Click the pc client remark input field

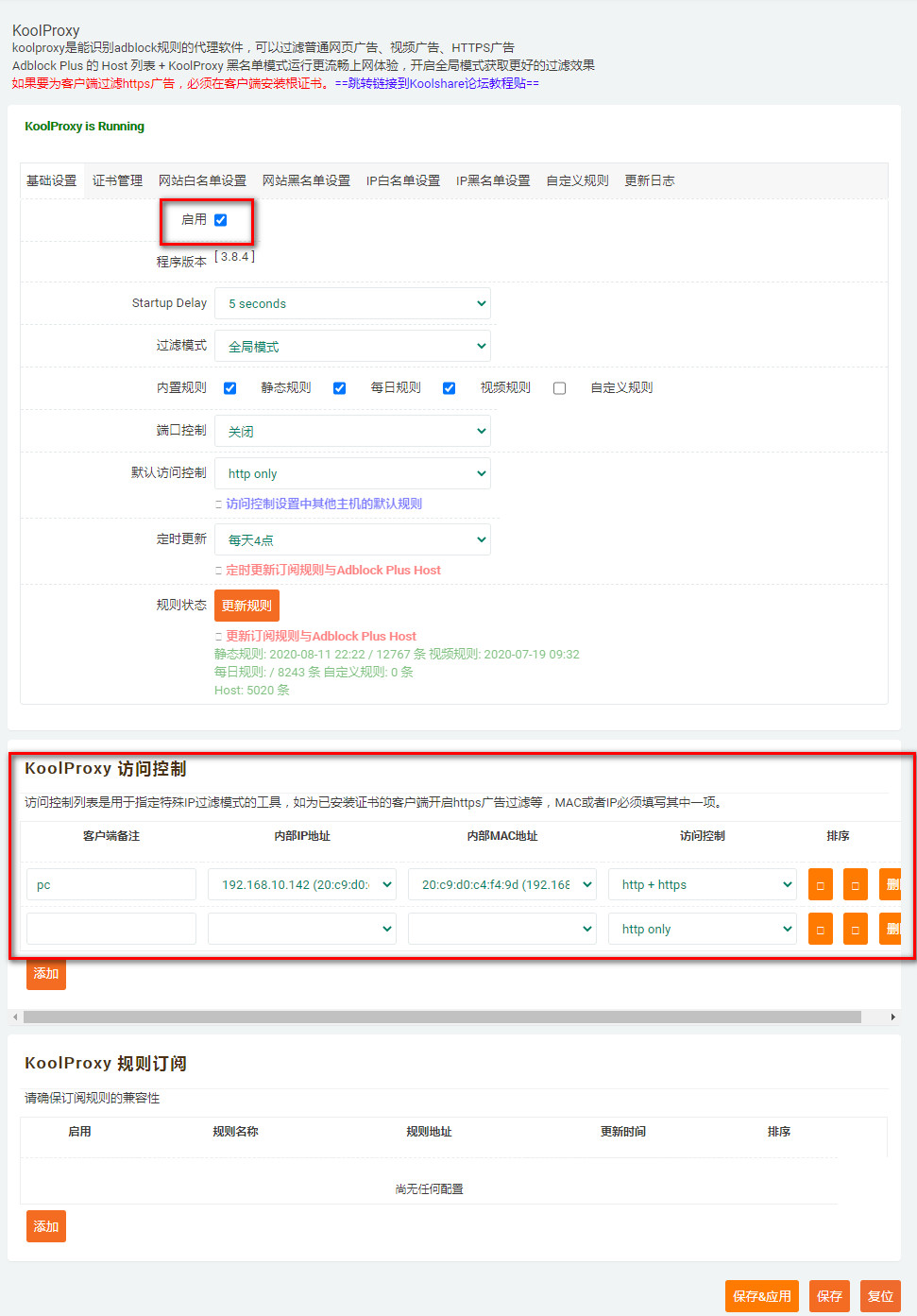pyautogui.click(x=110, y=883)
